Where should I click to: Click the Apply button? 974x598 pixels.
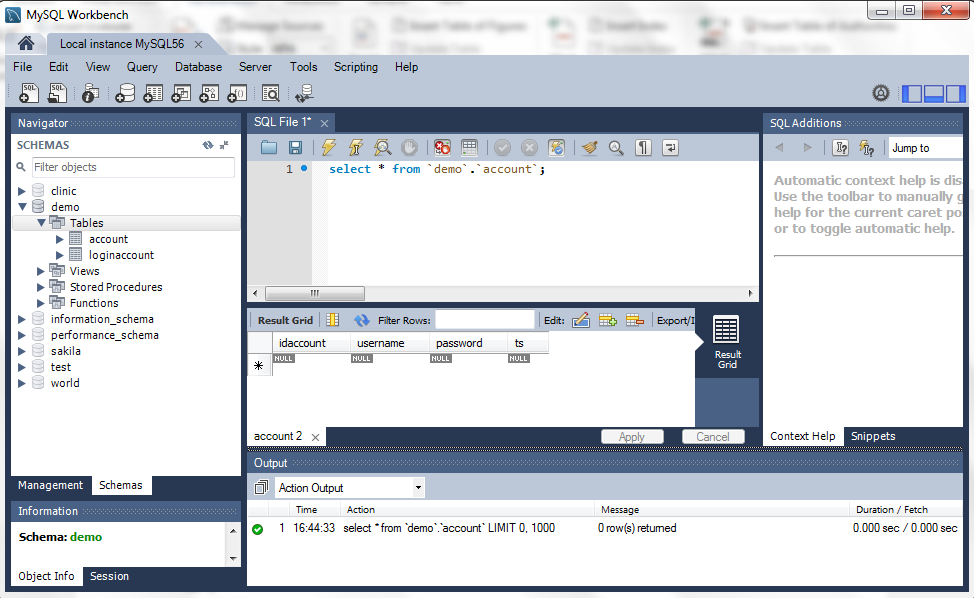632,437
